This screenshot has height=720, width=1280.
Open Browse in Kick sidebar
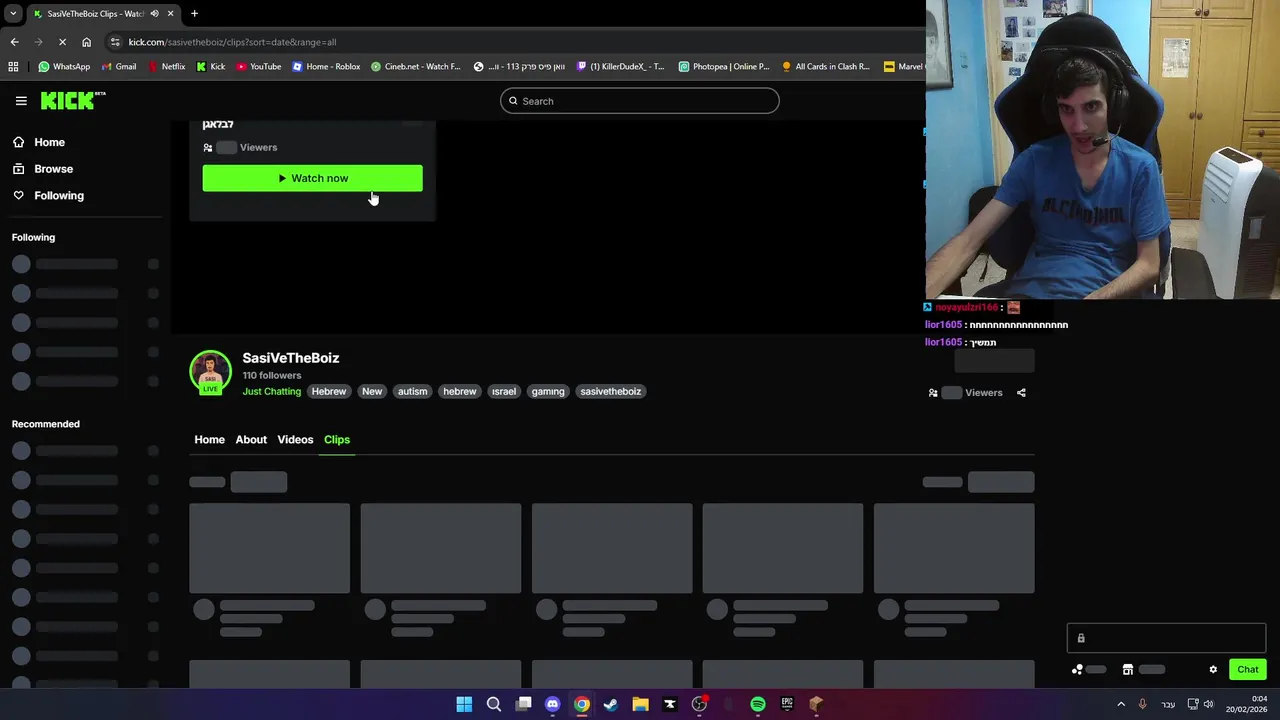coord(53,169)
